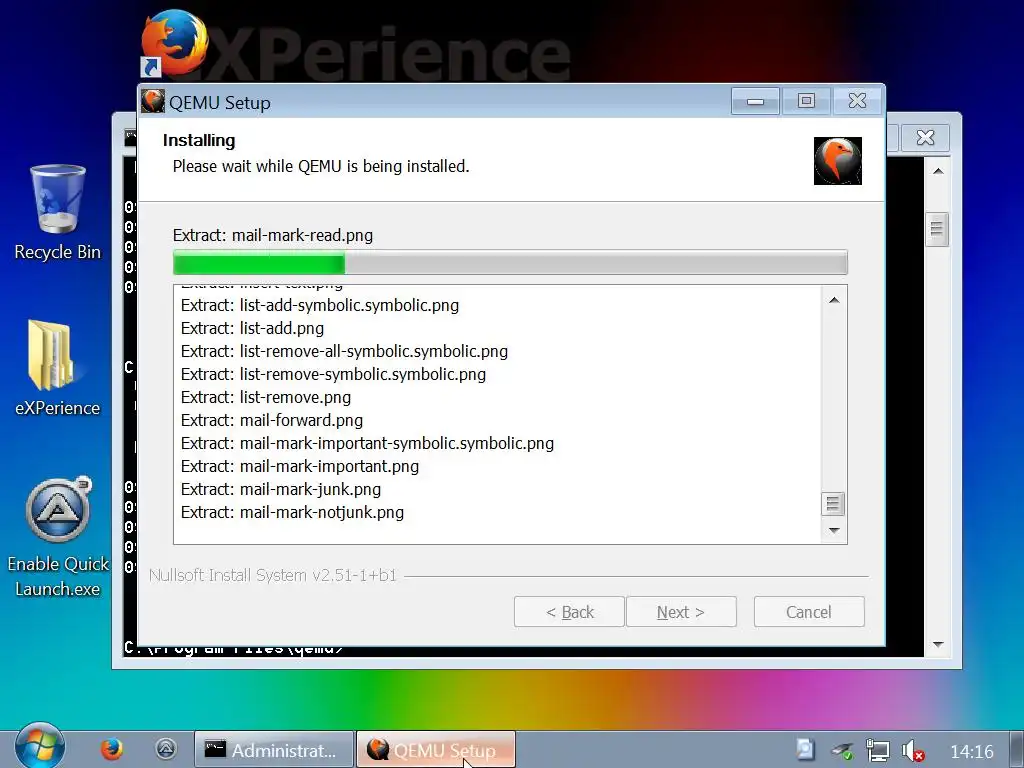Open the Windows Start orb
This screenshot has width=1024, height=768.
tap(40, 747)
